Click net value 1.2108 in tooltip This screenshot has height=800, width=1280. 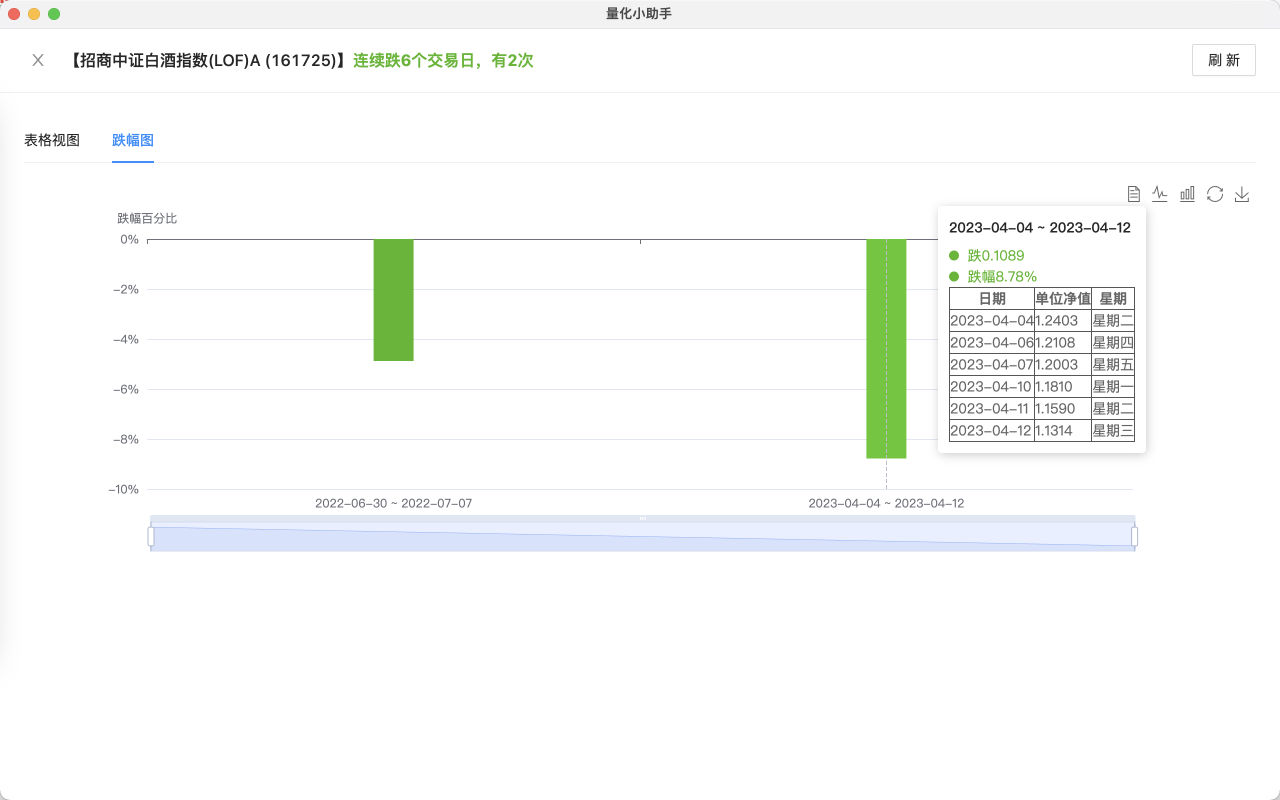(x=1063, y=343)
